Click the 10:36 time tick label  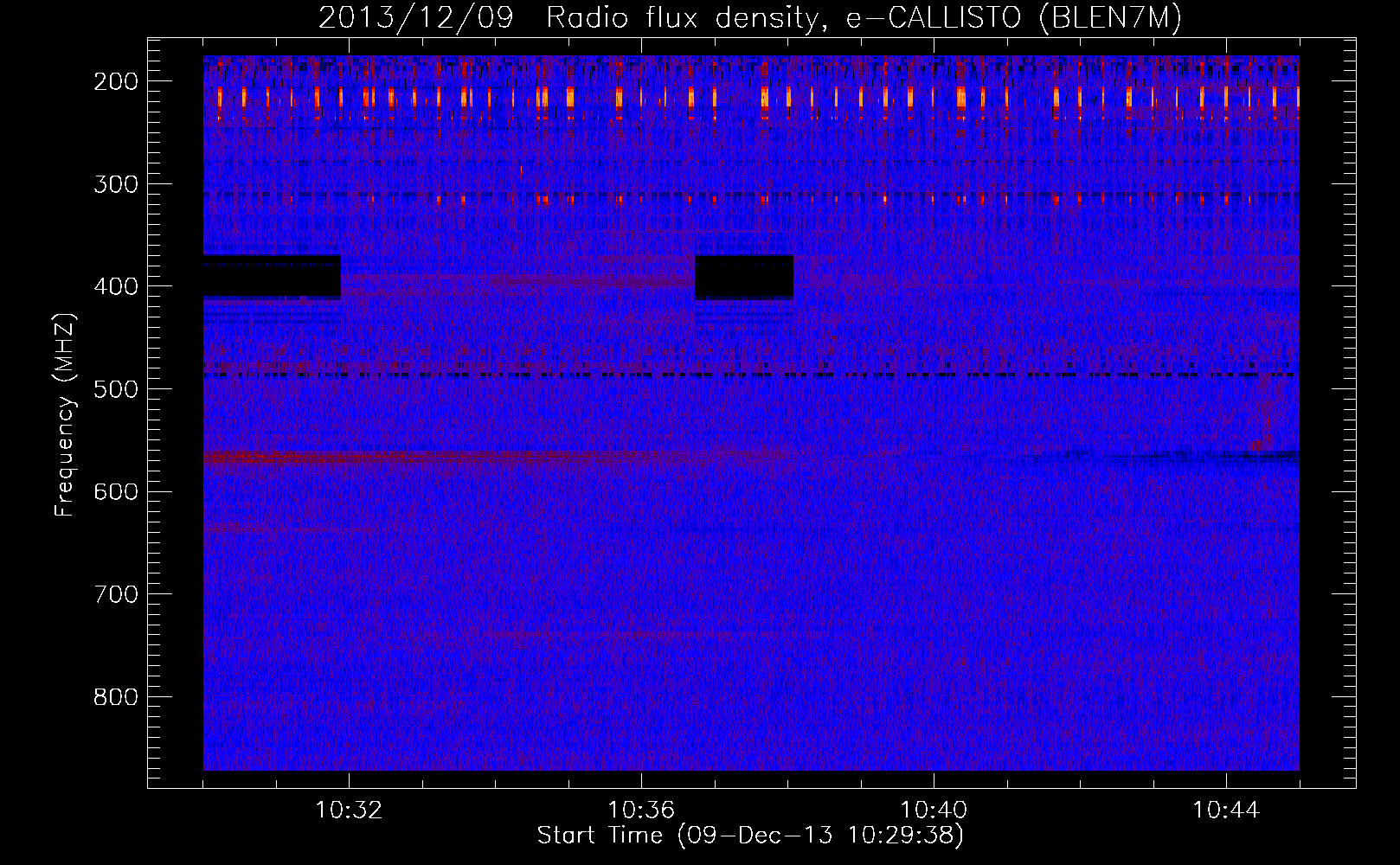pos(641,811)
